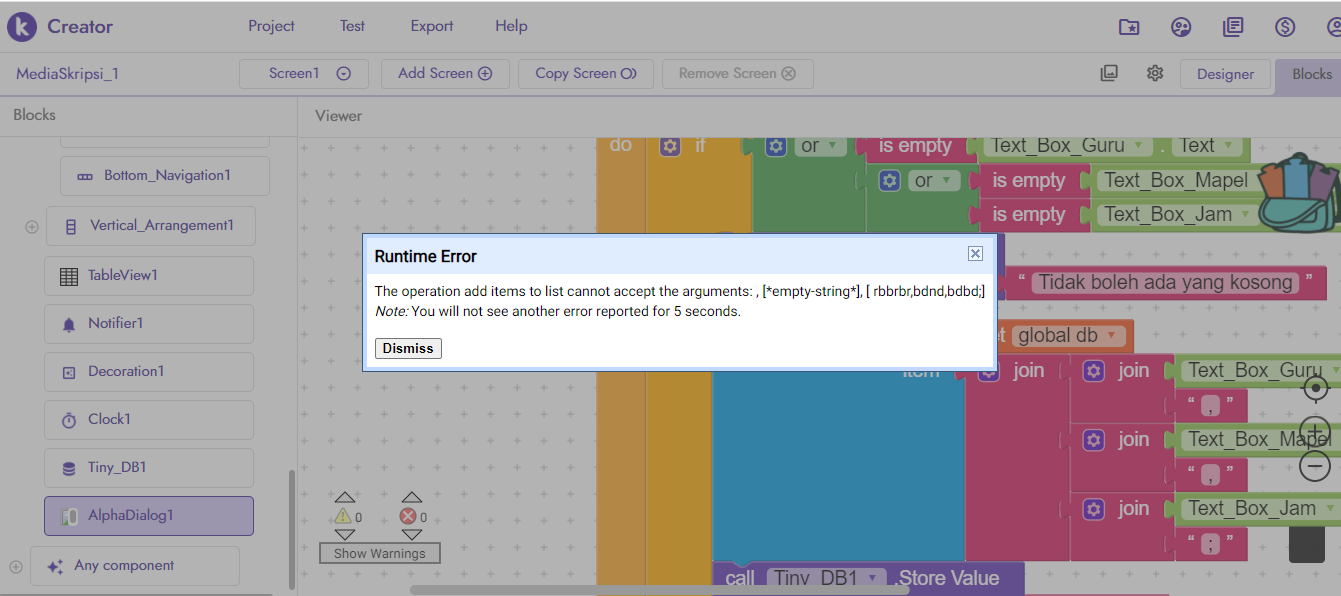The height and width of the screenshot is (596, 1341).
Task: Click the MediaSkripsi_1 project name
Action: tap(68, 73)
